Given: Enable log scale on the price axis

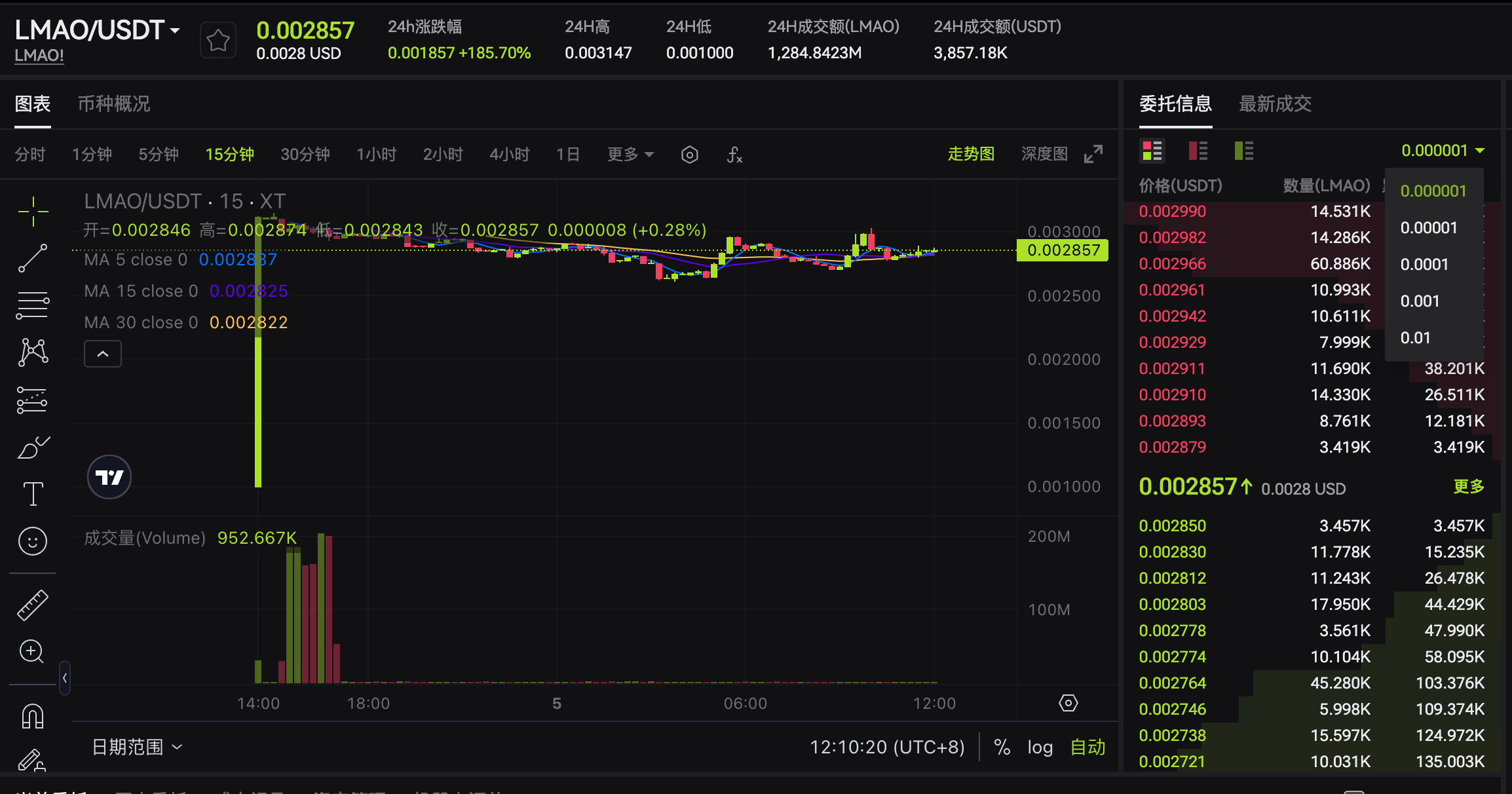Looking at the screenshot, I should click(x=1039, y=746).
